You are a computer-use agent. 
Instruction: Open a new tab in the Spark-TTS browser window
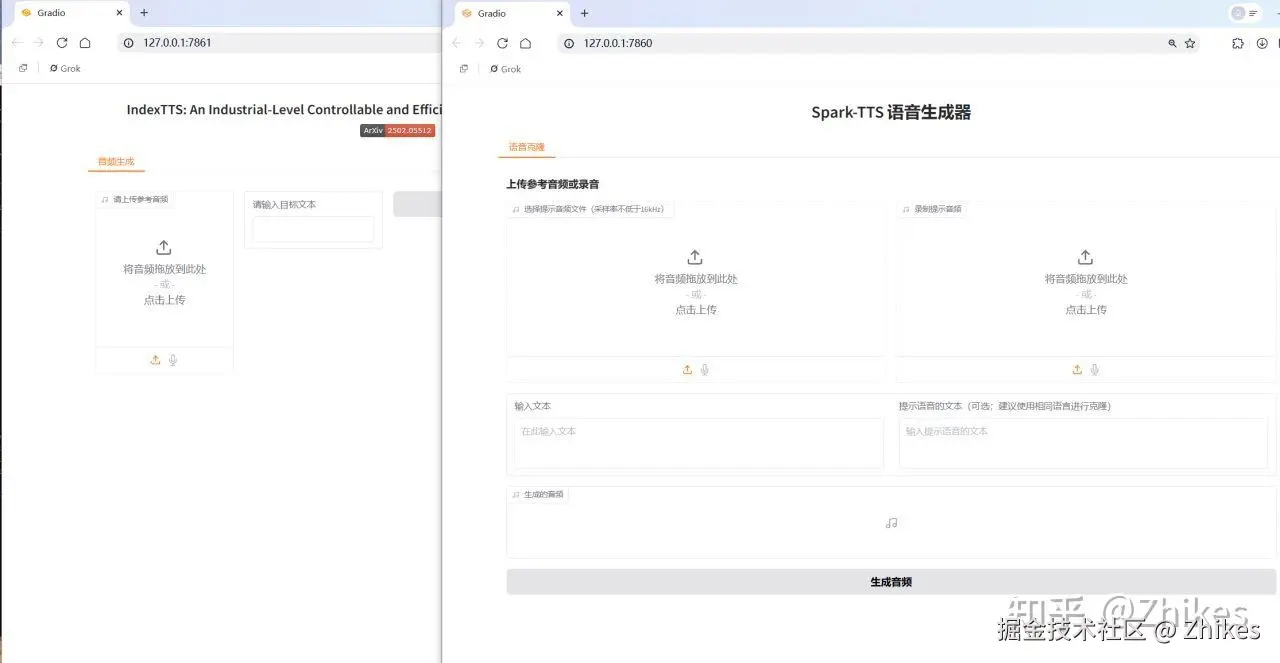coord(584,13)
